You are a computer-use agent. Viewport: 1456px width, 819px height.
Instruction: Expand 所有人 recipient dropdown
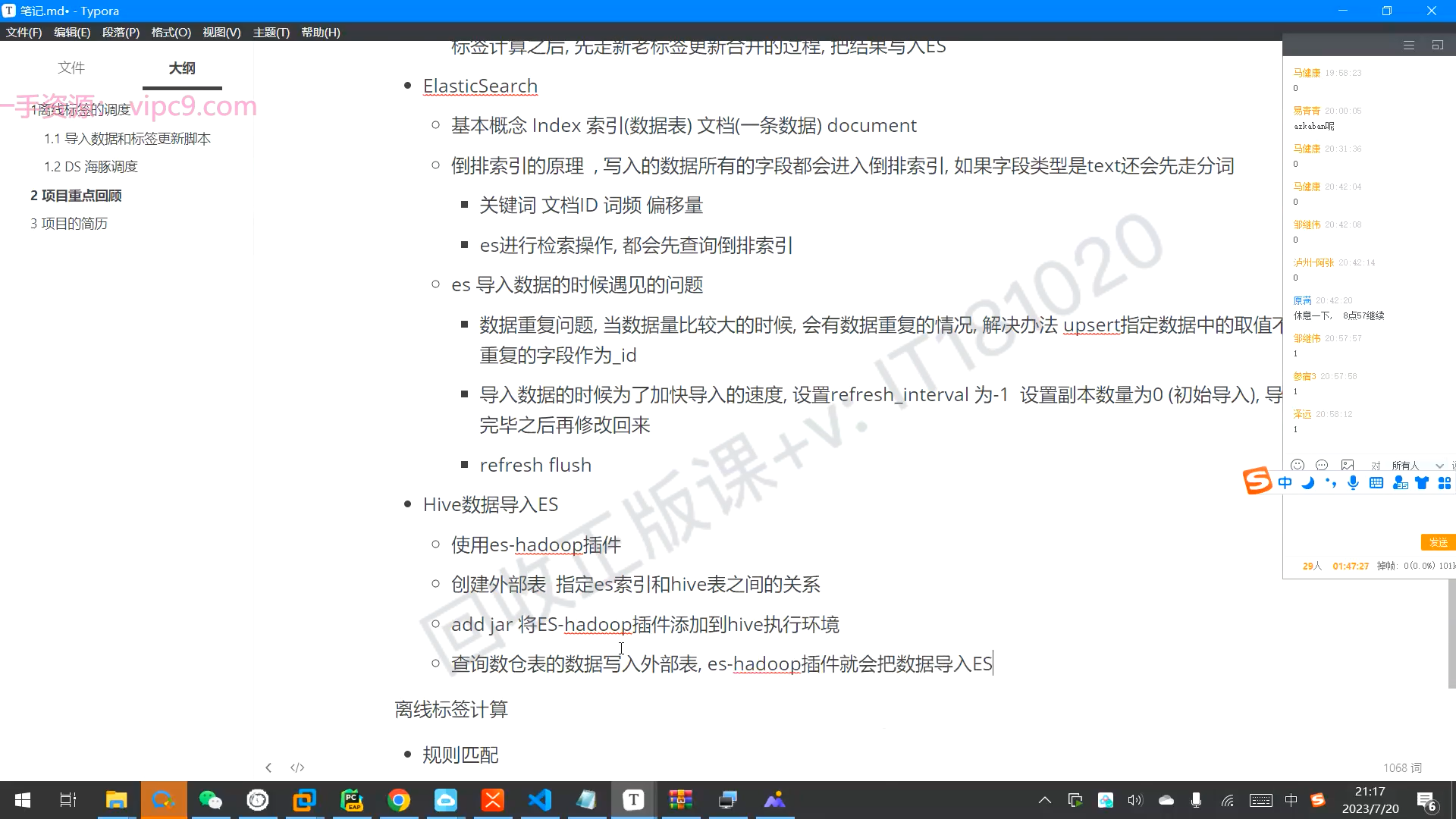point(1439,466)
